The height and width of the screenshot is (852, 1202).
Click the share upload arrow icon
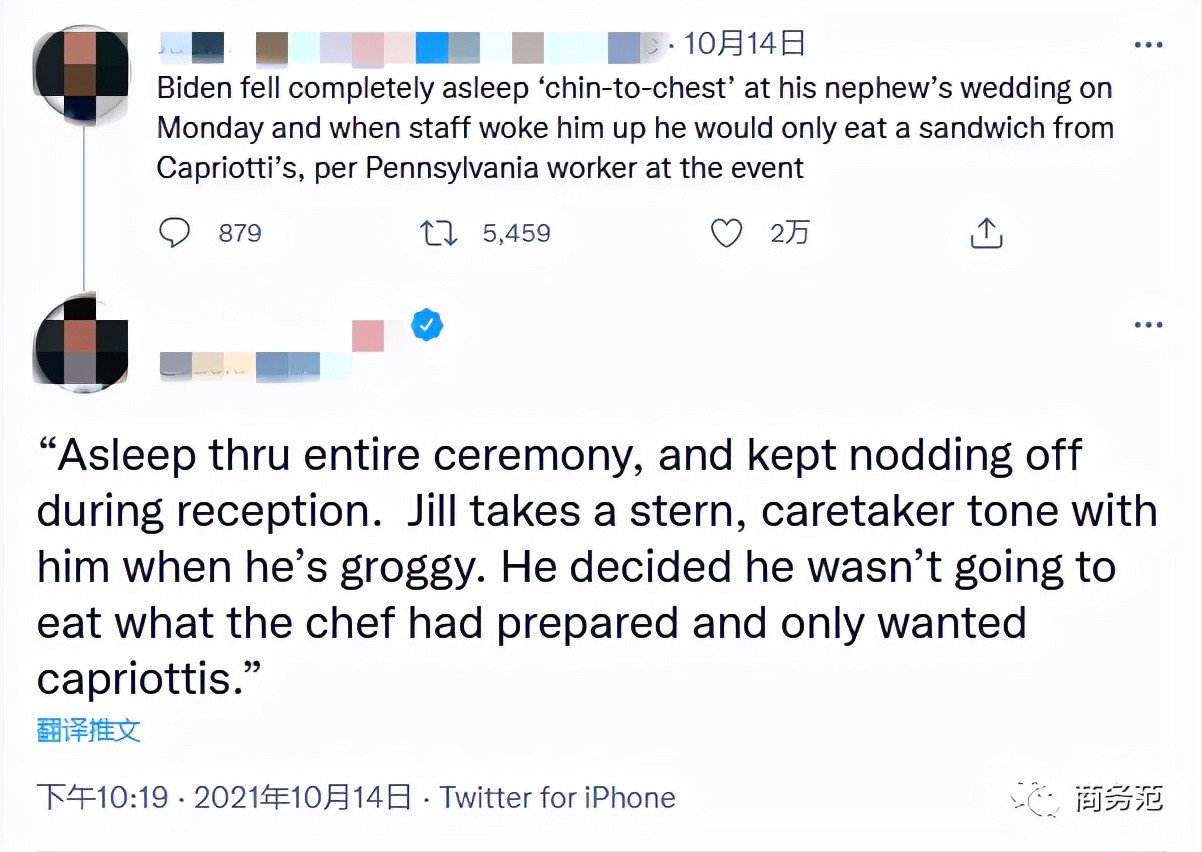986,233
